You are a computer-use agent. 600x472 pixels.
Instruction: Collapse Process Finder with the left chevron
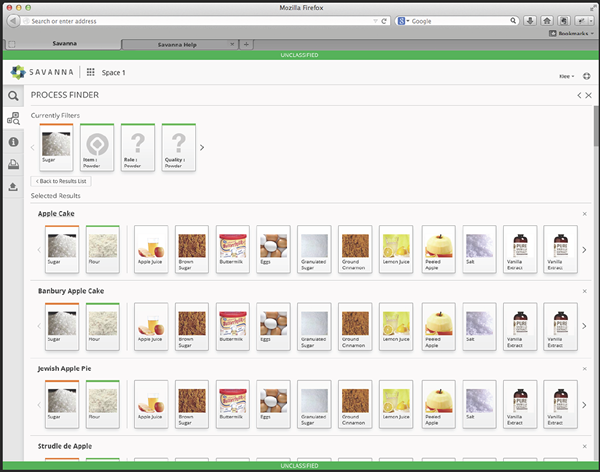(579, 95)
